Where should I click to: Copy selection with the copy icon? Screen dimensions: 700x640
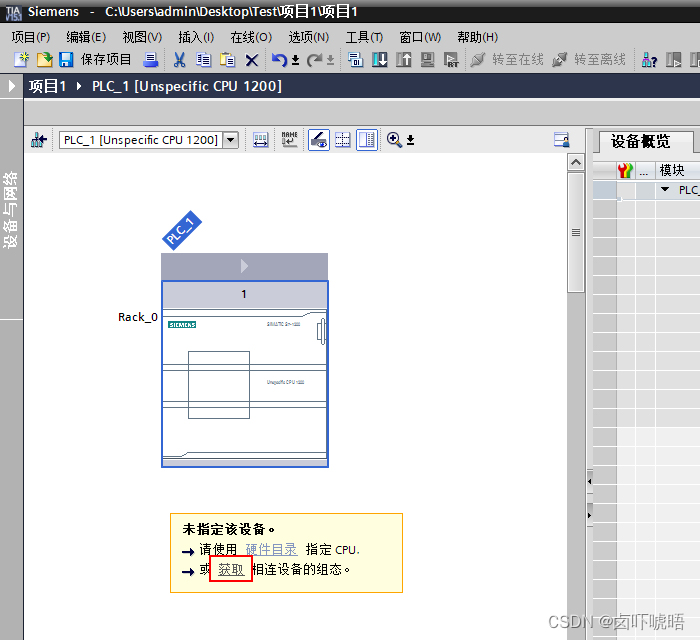[x=204, y=59]
